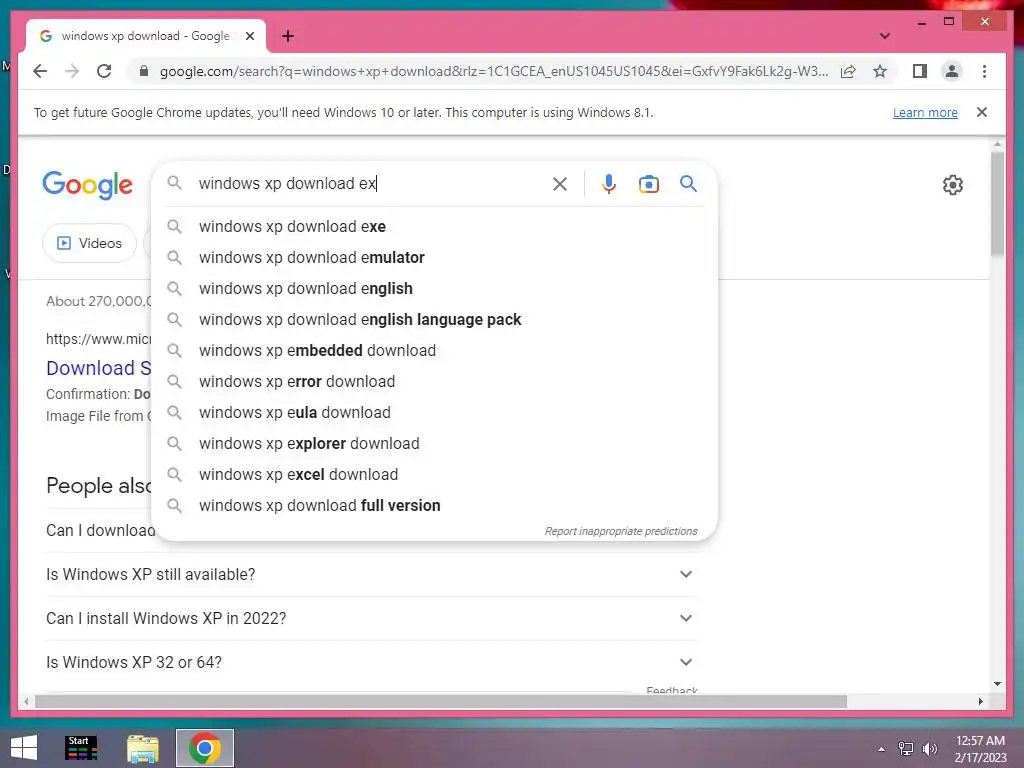The width and height of the screenshot is (1024, 768).
Task: Click the horizontal scrollbar thumb
Action: point(441,701)
